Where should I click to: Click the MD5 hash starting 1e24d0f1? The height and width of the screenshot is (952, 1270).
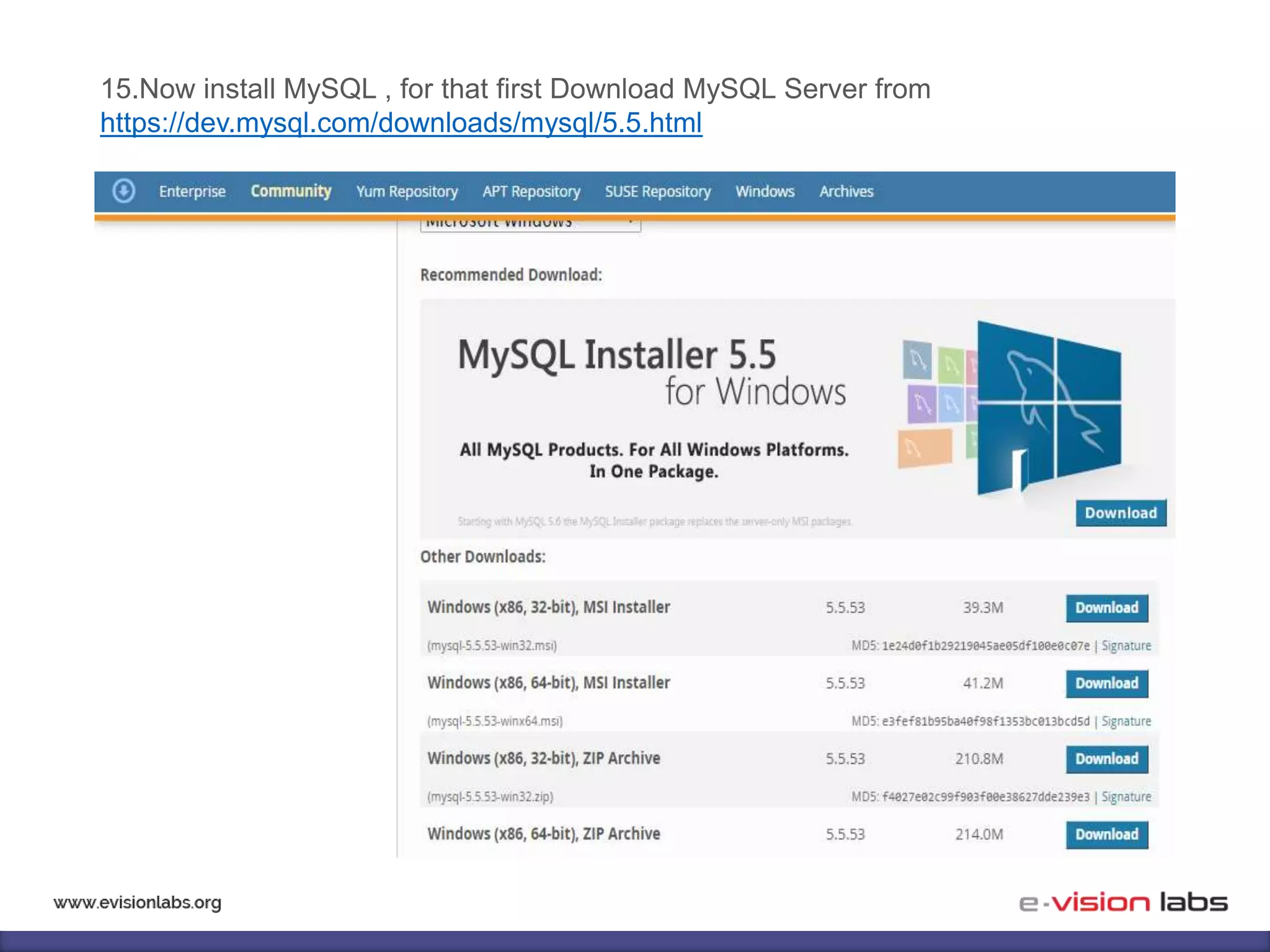point(985,646)
